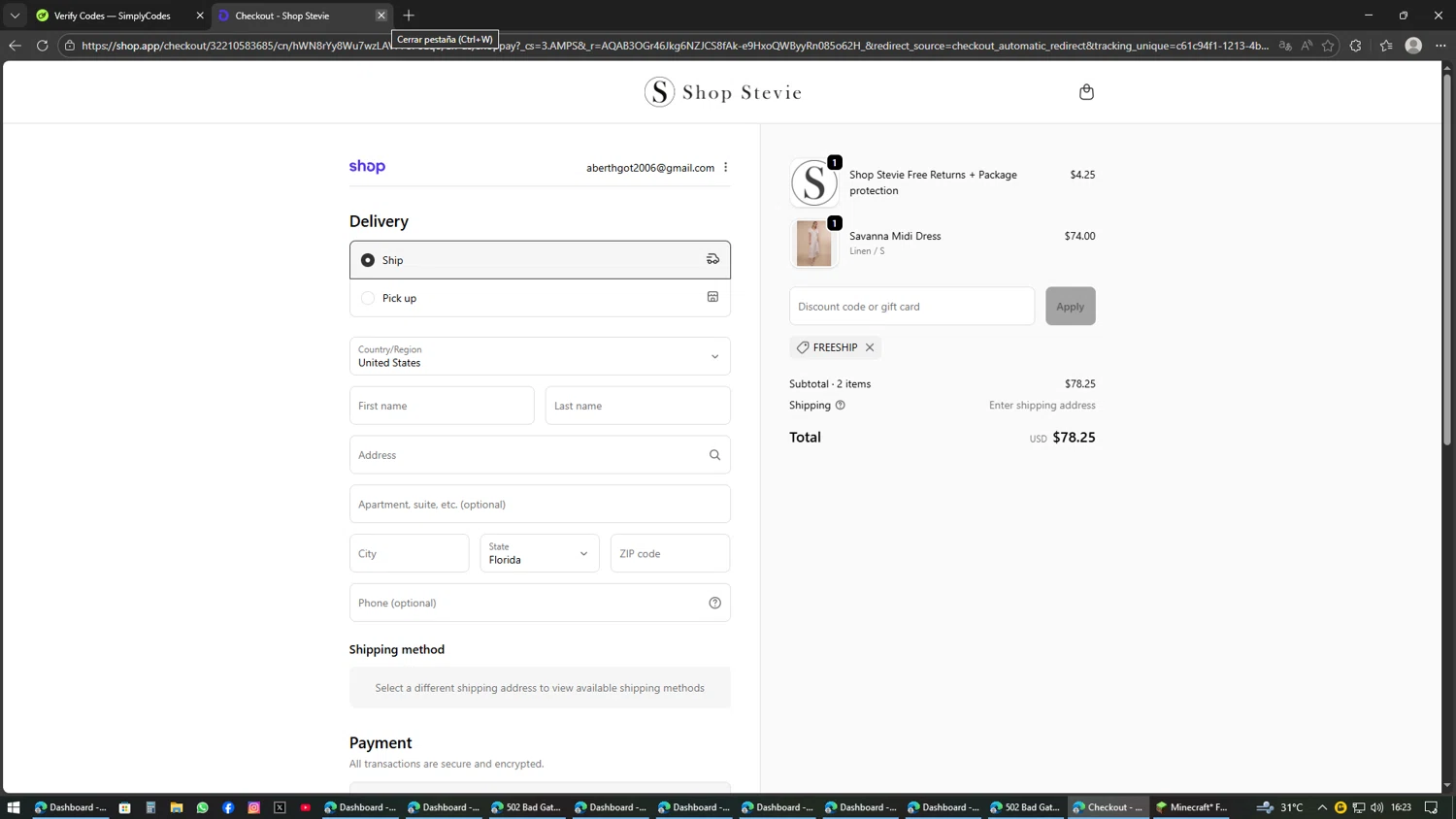The width and height of the screenshot is (1456, 819).
Task: Click the phone help question mark icon
Action: [x=714, y=603]
